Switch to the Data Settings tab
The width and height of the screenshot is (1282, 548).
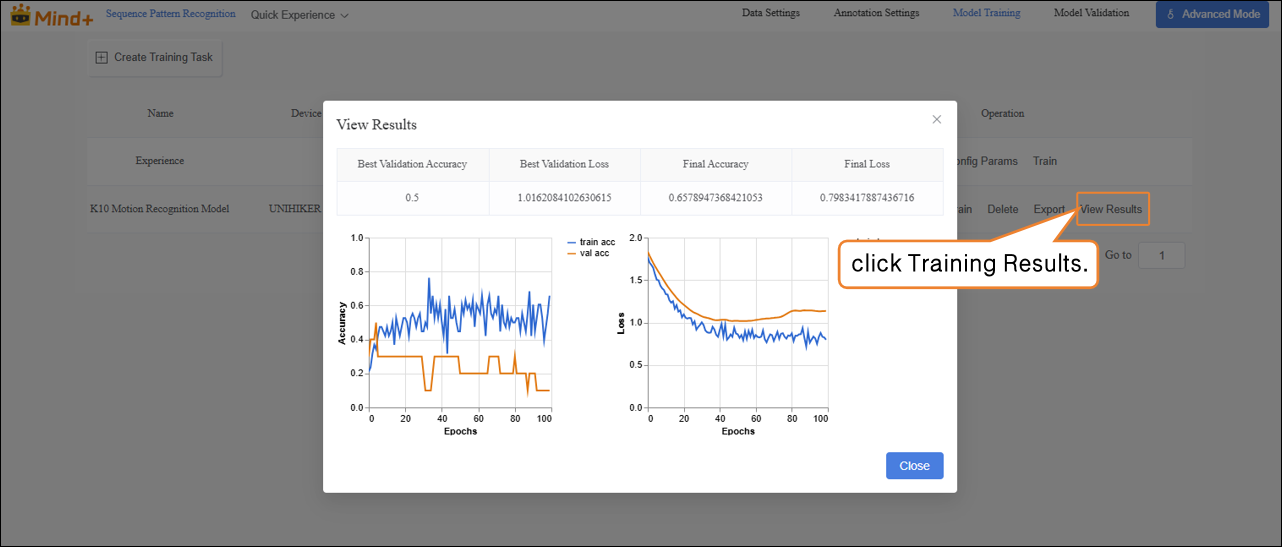[770, 14]
